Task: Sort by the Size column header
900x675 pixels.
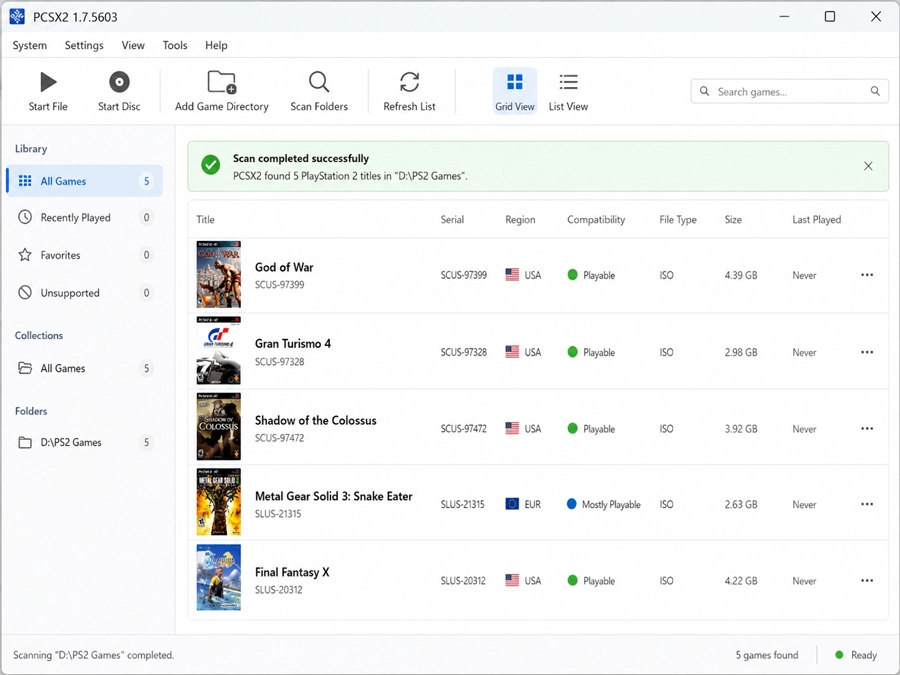Action: click(733, 219)
